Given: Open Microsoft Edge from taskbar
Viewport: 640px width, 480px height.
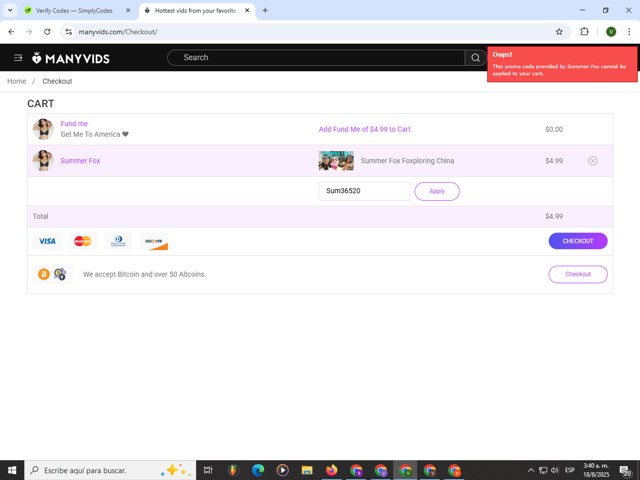Looking at the screenshot, I should click(x=258, y=470).
